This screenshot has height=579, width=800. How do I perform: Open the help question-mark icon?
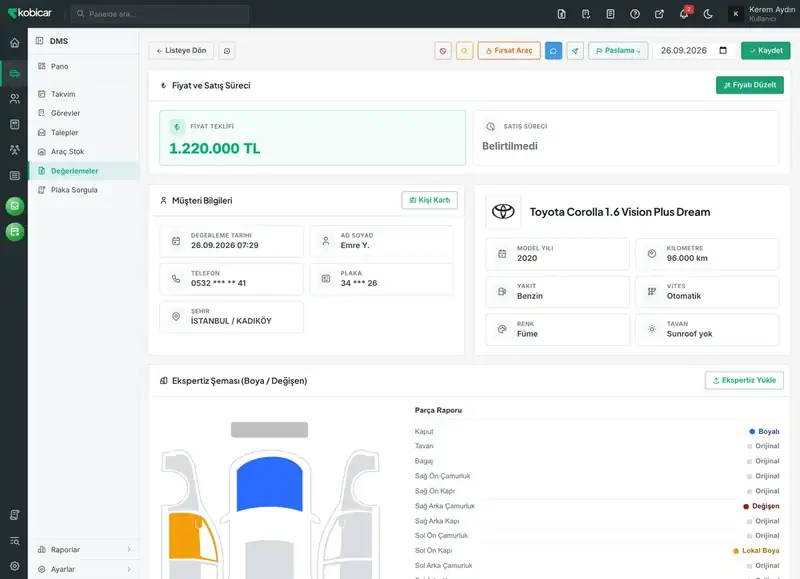pyautogui.click(x=635, y=14)
